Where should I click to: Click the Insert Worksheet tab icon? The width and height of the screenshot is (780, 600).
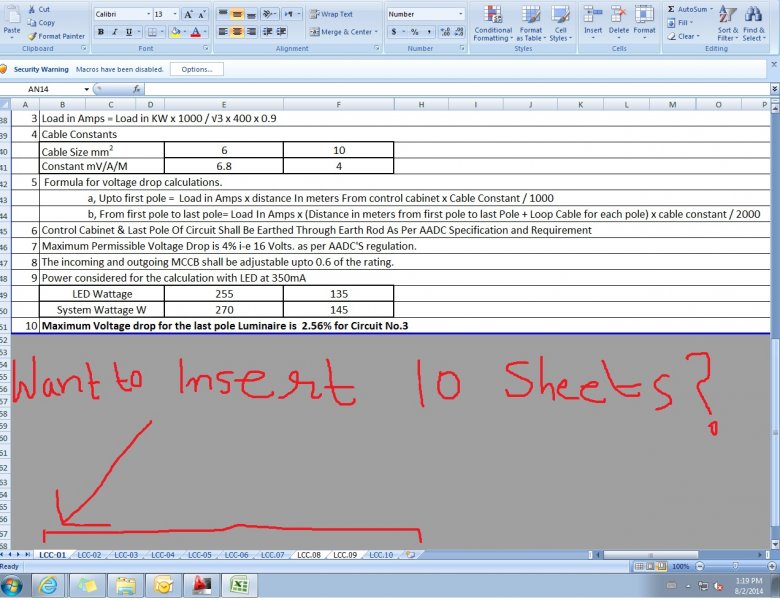pyautogui.click(x=410, y=555)
